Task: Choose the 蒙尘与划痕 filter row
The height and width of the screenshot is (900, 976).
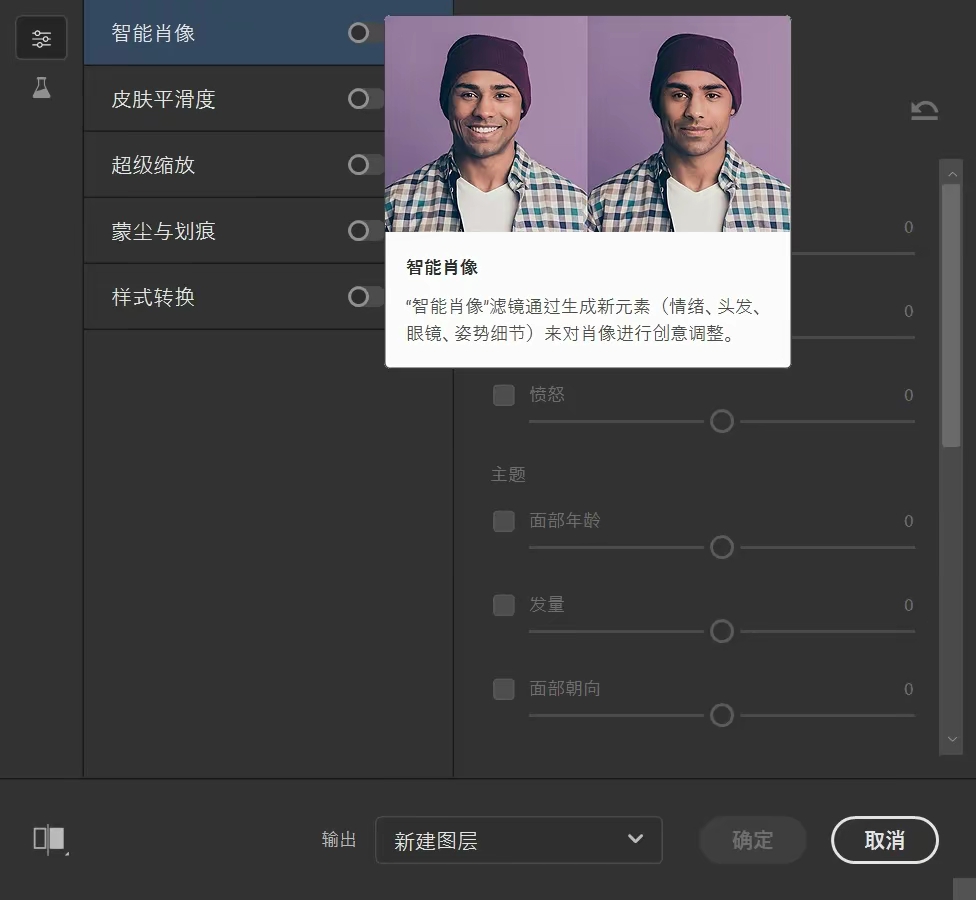Action: tap(234, 231)
